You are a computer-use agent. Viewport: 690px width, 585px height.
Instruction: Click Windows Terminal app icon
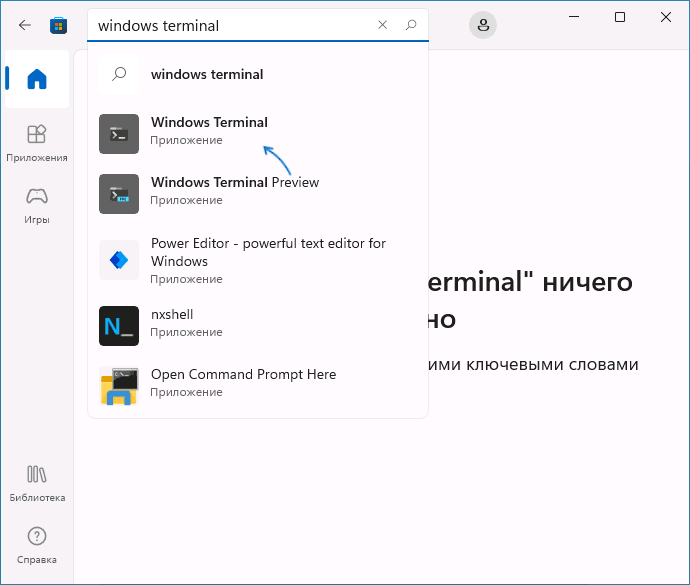coord(119,134)
